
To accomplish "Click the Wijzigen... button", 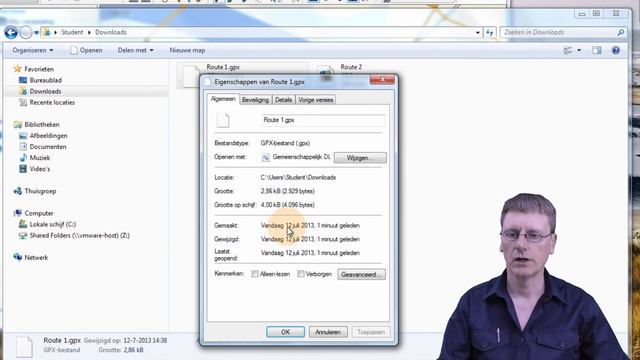I will click(x=360, y=158).
